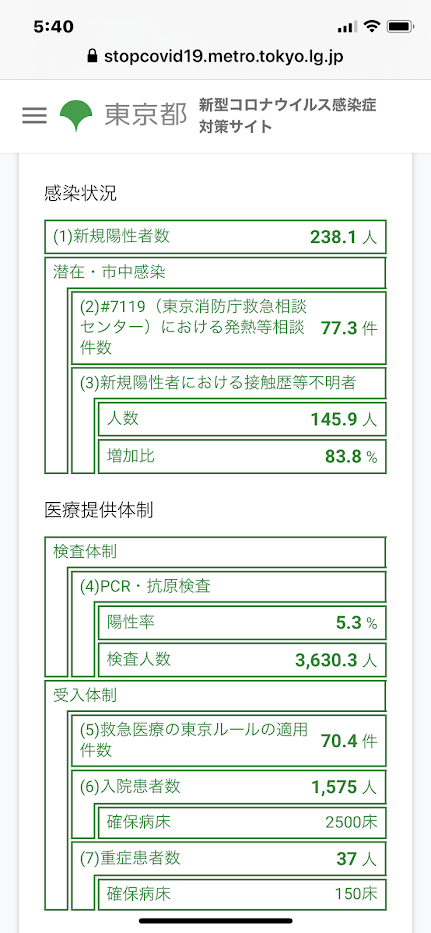Select the (2)#7119 発熱等相談件数 box

(229, 328)
